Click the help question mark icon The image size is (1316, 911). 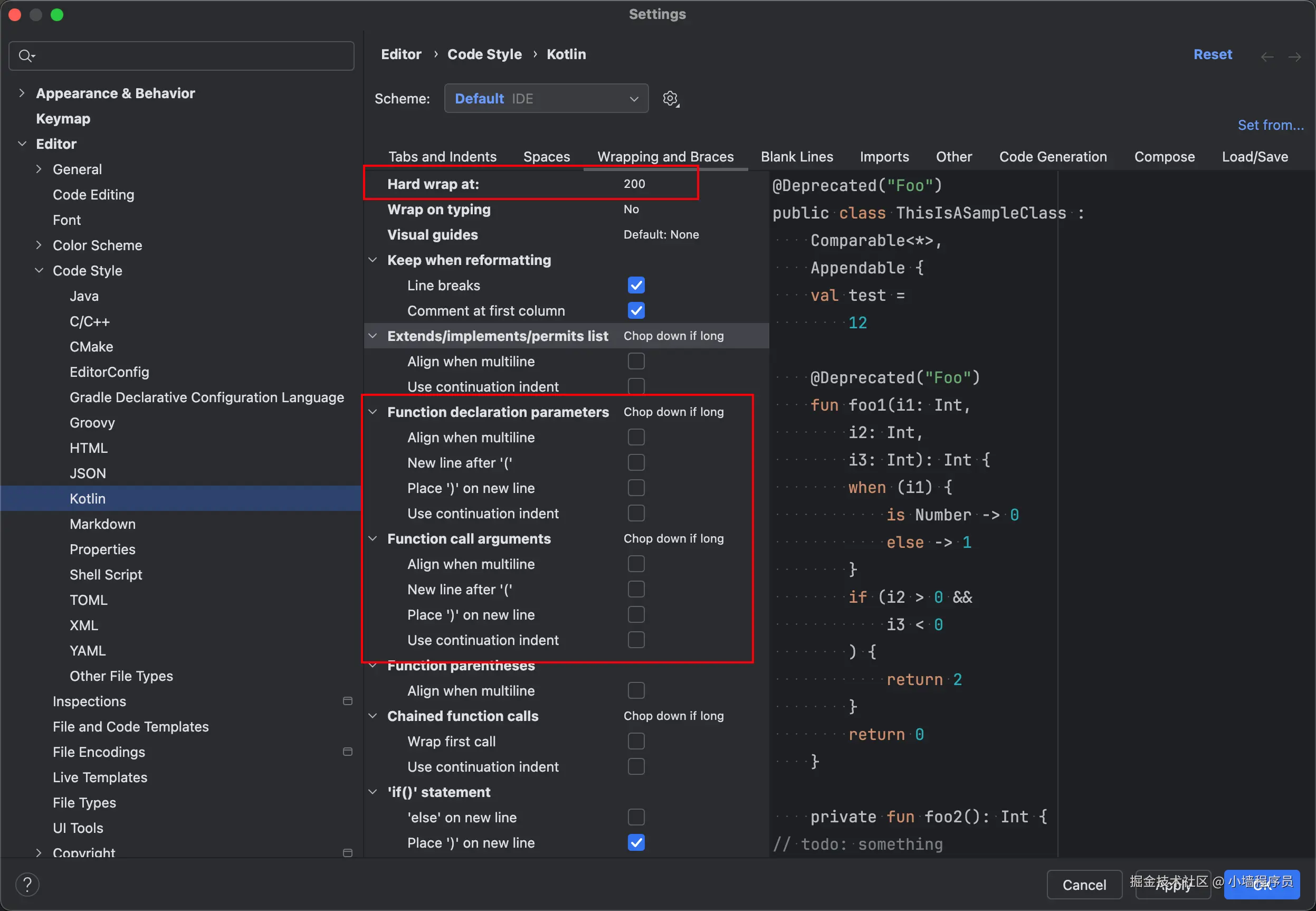tap(27, 885)
